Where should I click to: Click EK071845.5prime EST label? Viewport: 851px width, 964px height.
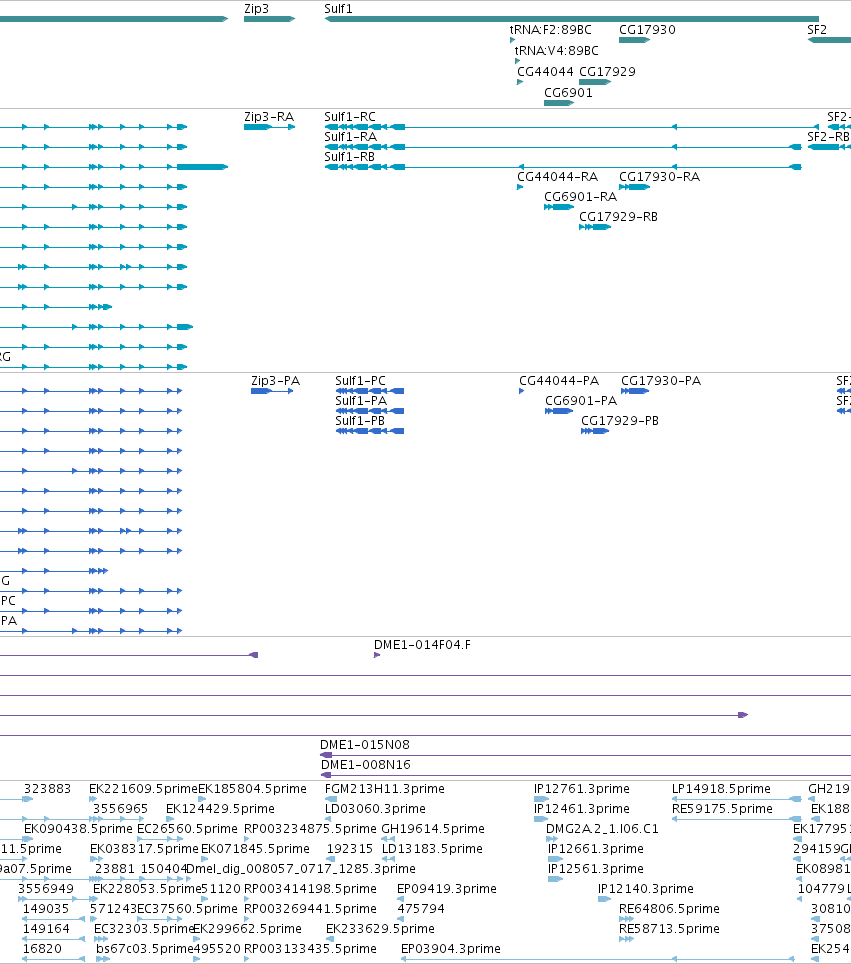click(x=255, y=848)
